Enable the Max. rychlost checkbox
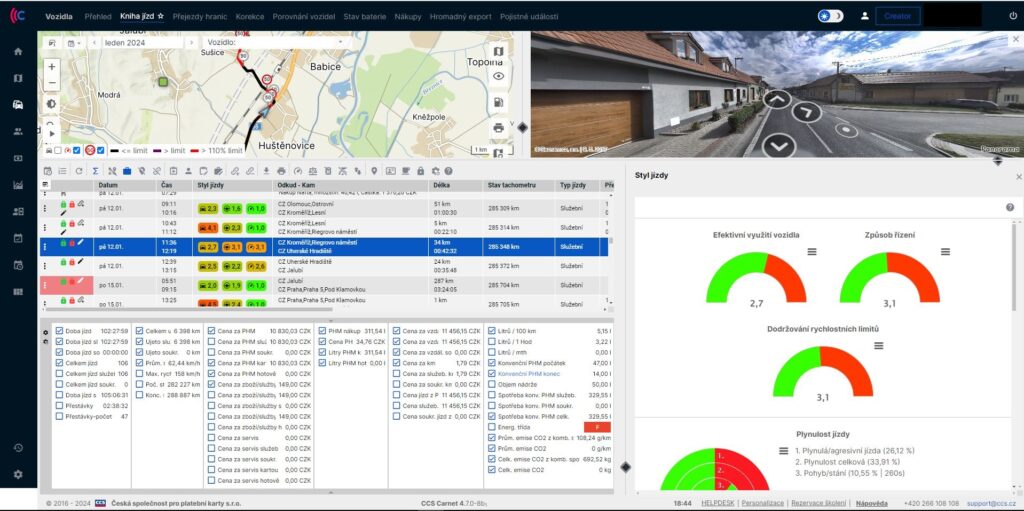Image resolution: width=1024 pixels, height=511 pixels. tap(139, 373)
